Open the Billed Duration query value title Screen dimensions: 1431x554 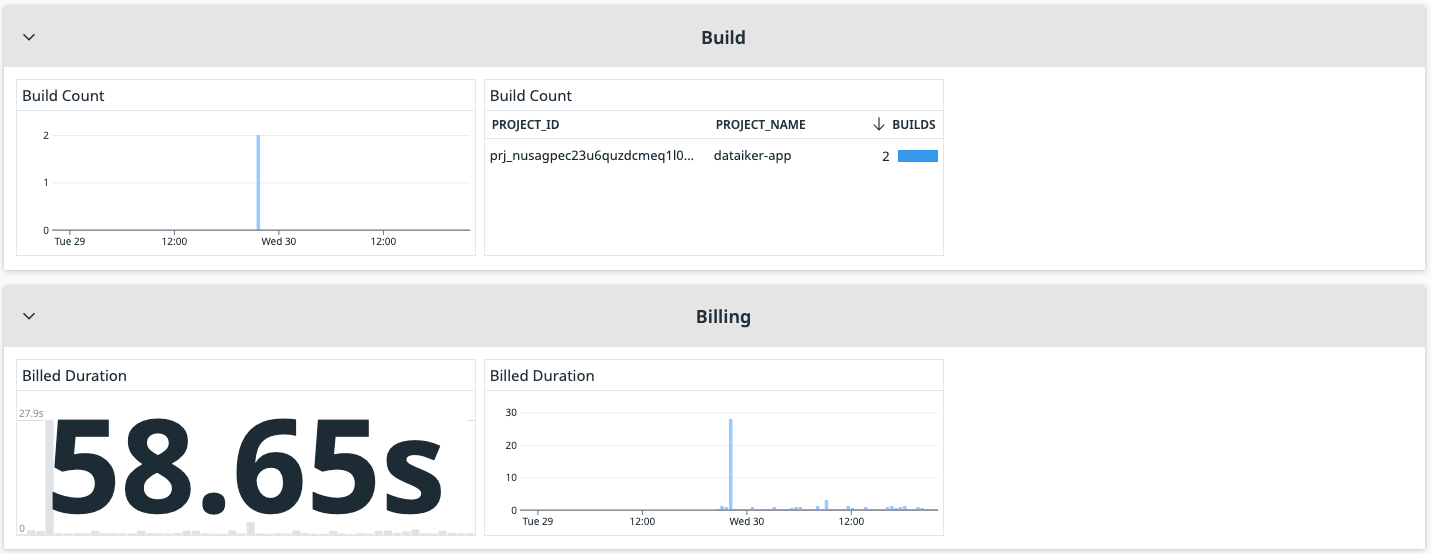point(74,376)
